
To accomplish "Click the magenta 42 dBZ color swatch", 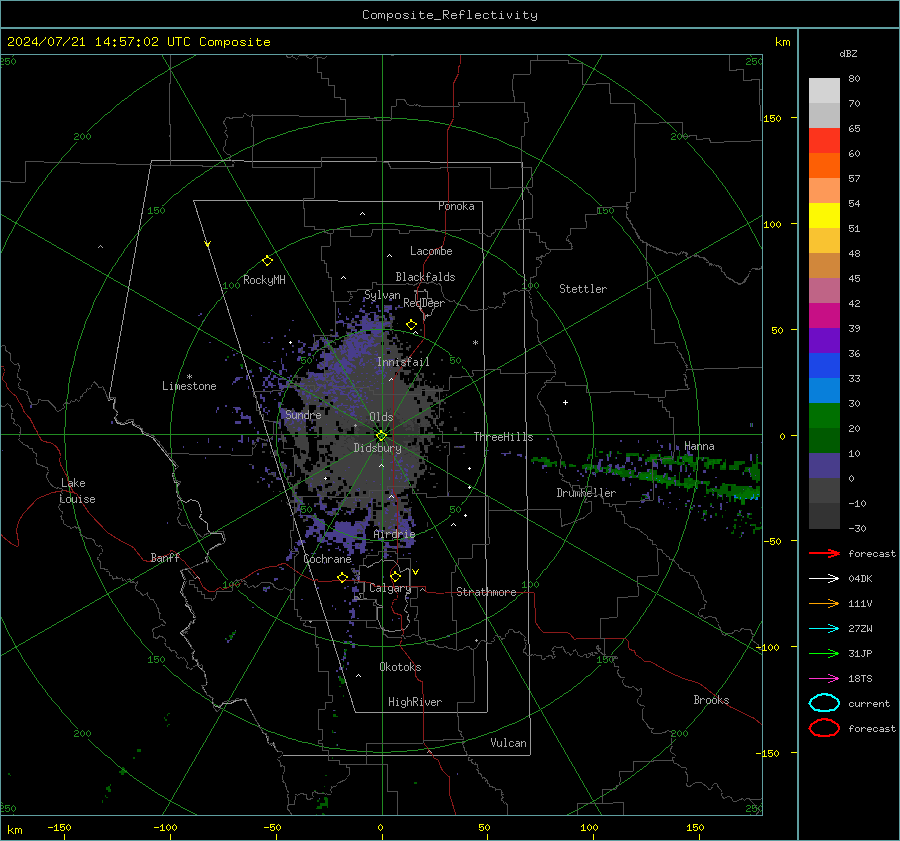I will coord(824,316).
